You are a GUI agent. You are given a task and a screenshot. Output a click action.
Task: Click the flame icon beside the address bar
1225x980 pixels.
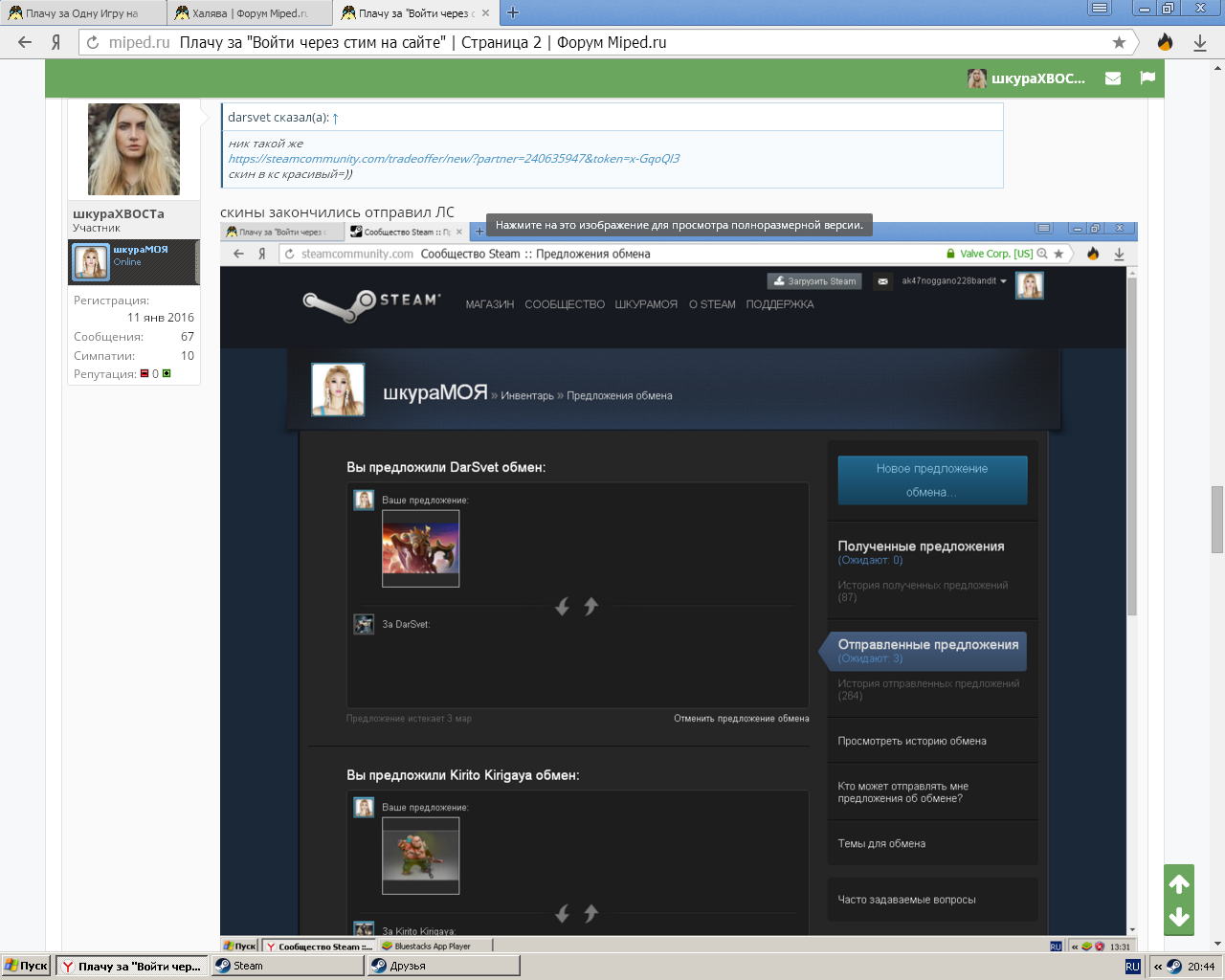pos(1165,42)
